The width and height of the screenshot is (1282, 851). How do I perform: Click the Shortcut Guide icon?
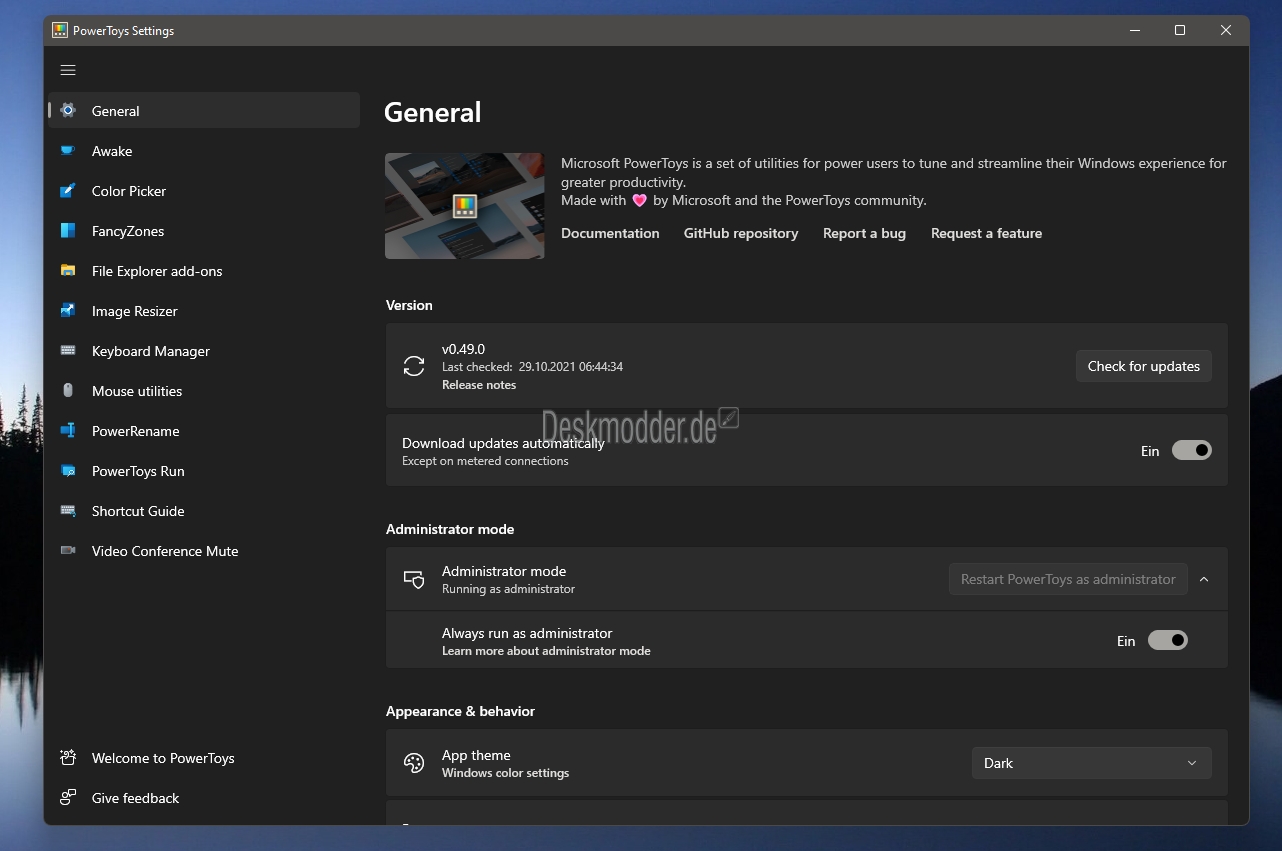68,511
